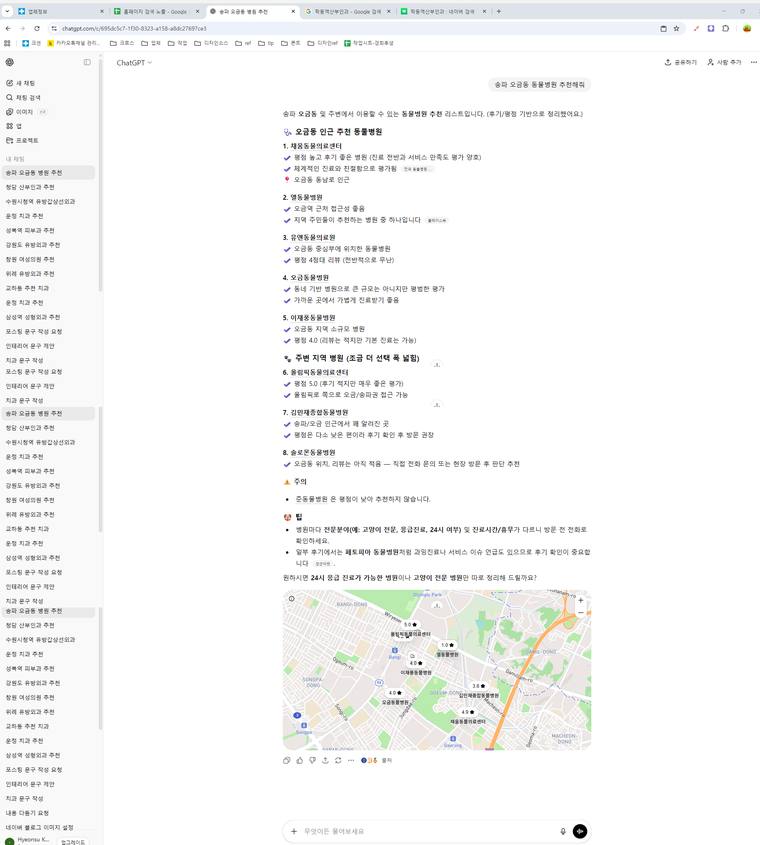Give the response a thumbs up

pyautogui.click(x=300, y=760)
